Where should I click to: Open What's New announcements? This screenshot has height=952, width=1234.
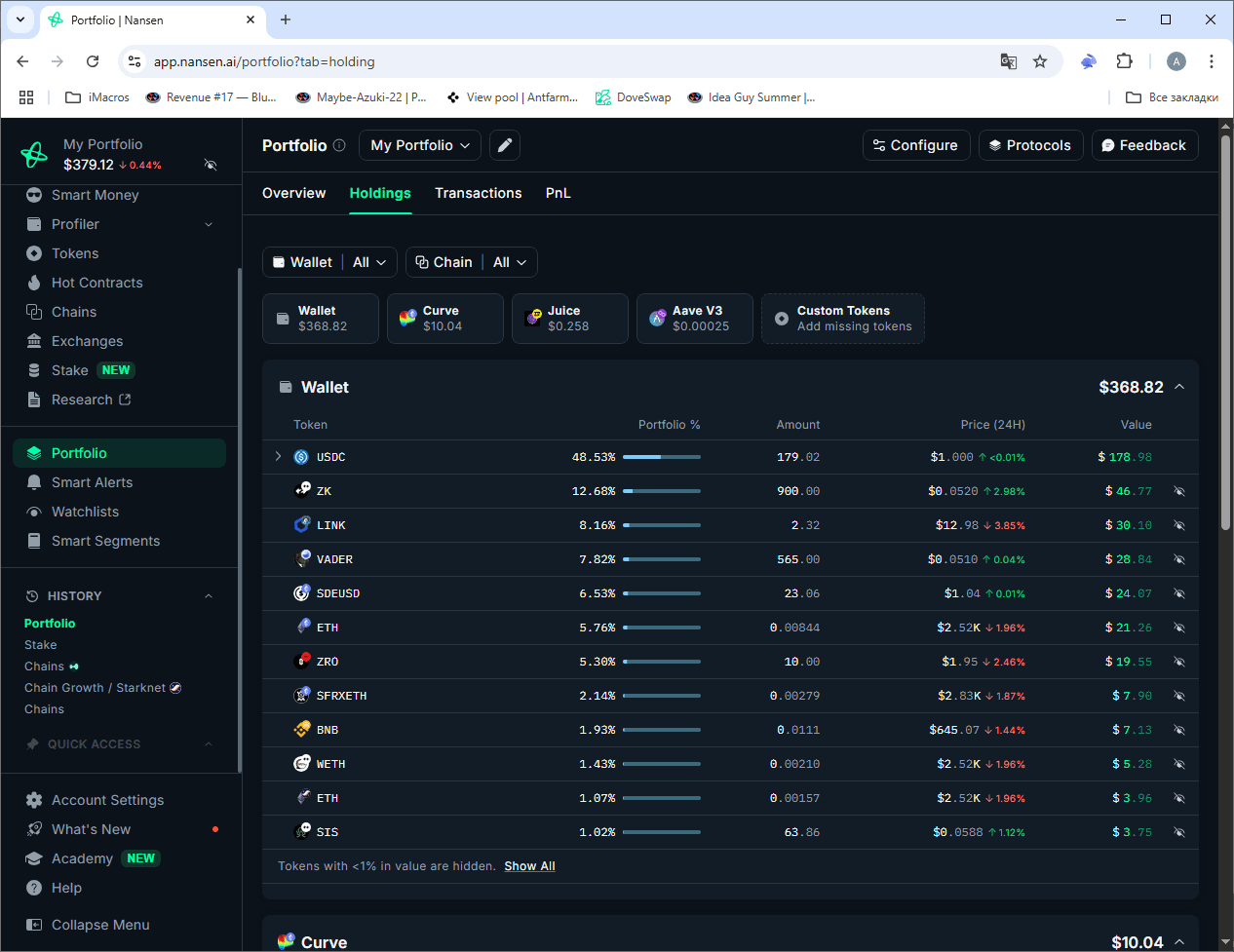point(91,829)
